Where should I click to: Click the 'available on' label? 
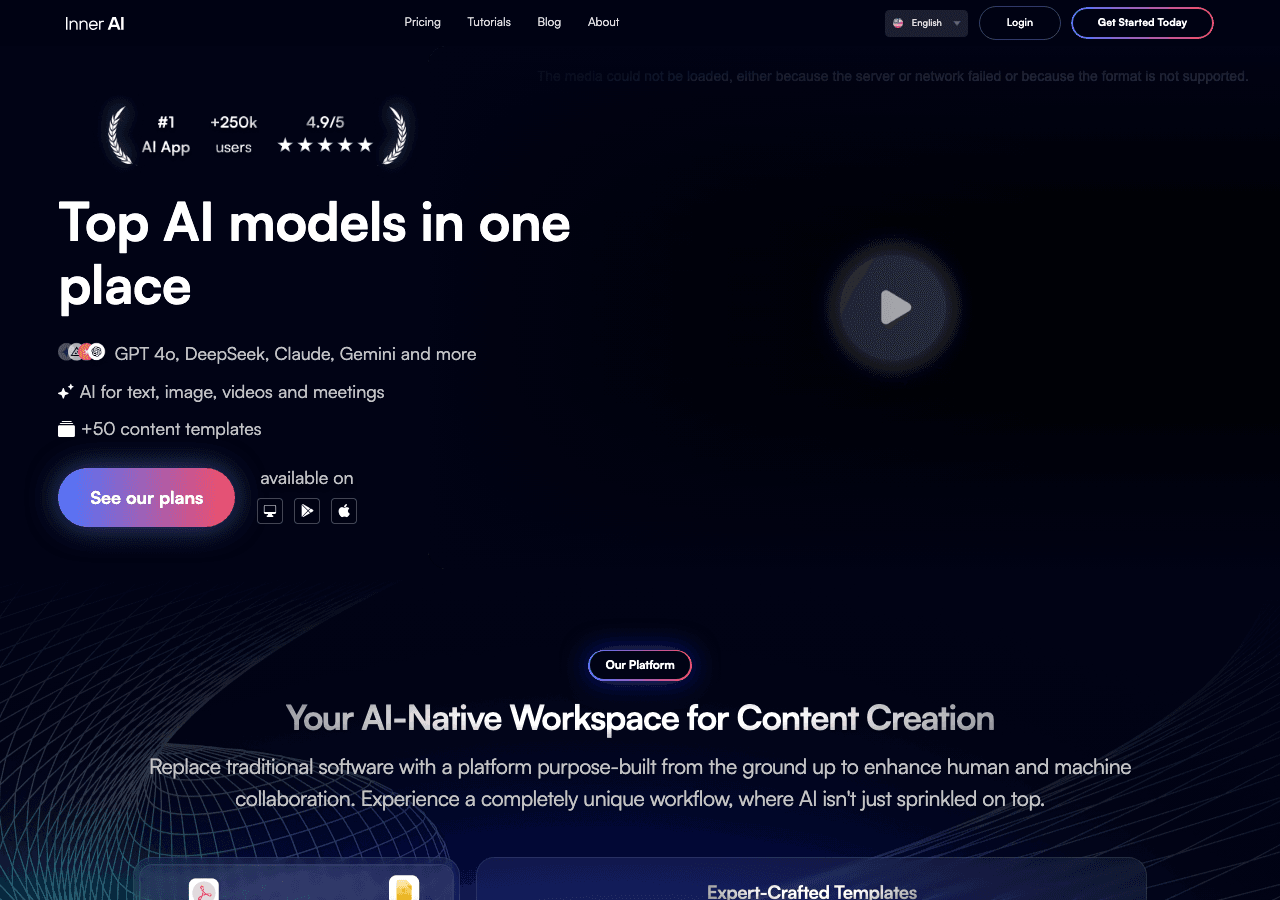306,478
